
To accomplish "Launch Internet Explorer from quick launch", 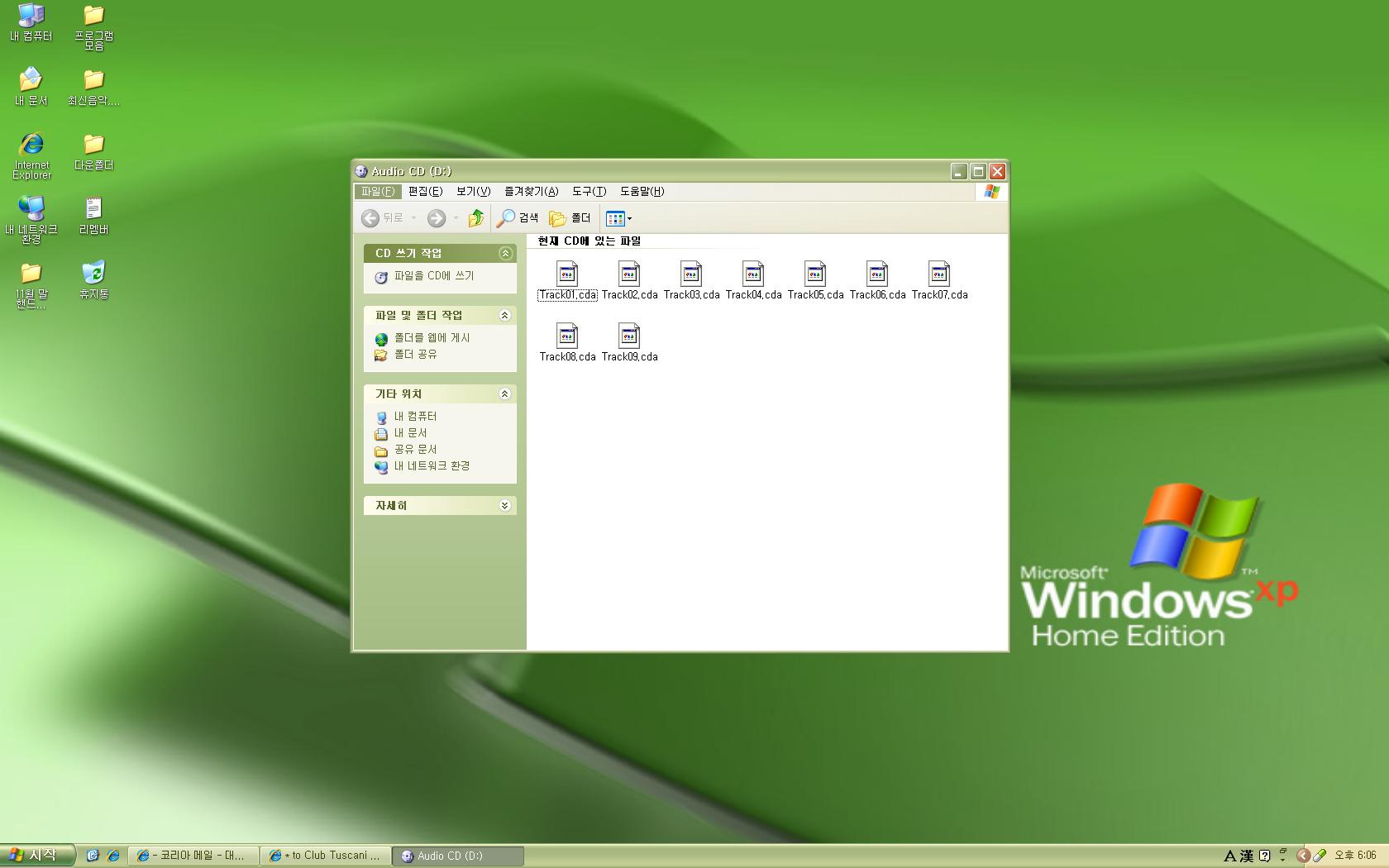I will pos(113,856).
